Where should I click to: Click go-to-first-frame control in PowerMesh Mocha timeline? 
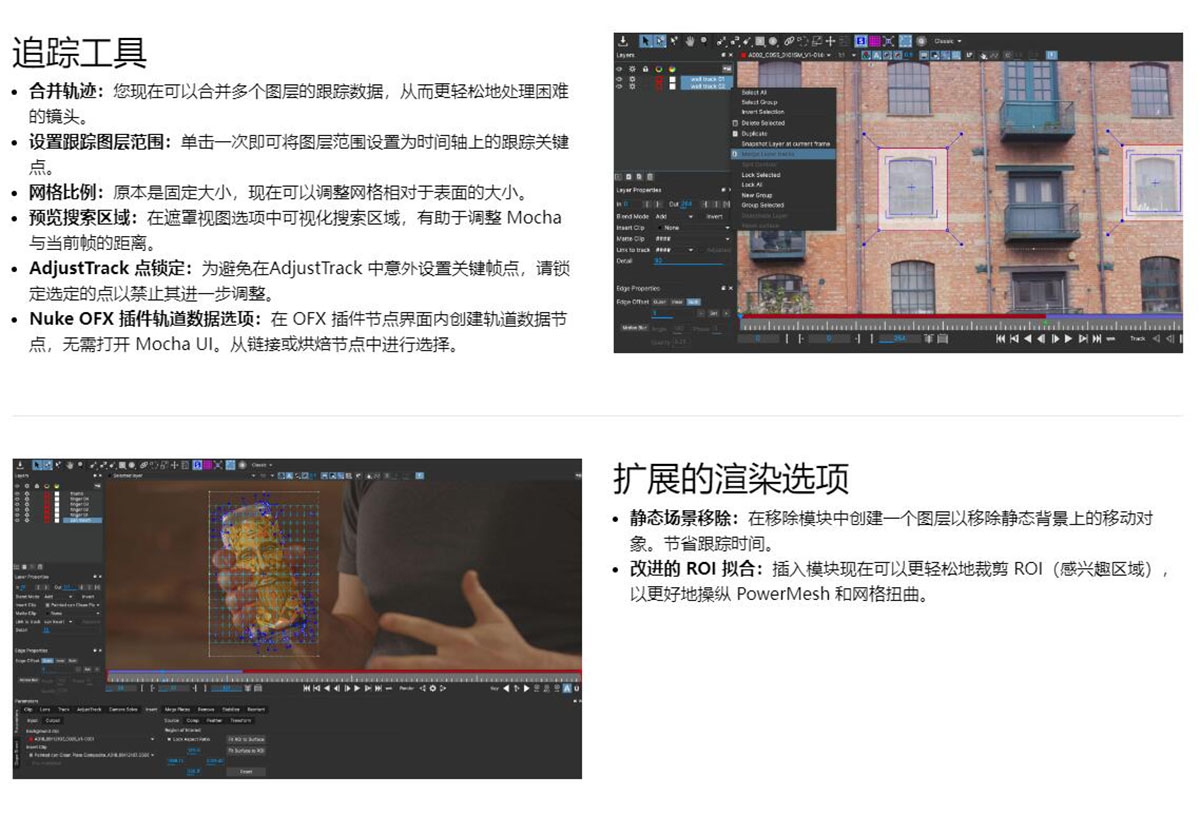(x=307, y=688)
